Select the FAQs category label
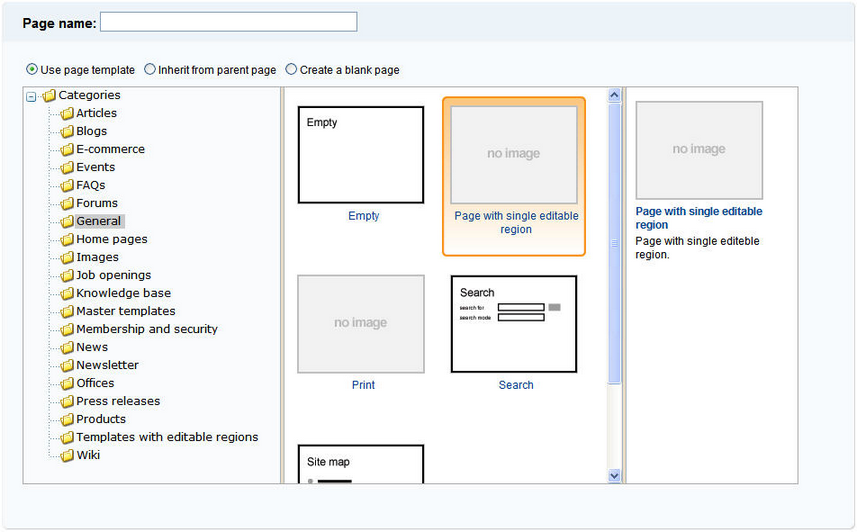Viewport: 857px width, 532px height. pos(91,185)
